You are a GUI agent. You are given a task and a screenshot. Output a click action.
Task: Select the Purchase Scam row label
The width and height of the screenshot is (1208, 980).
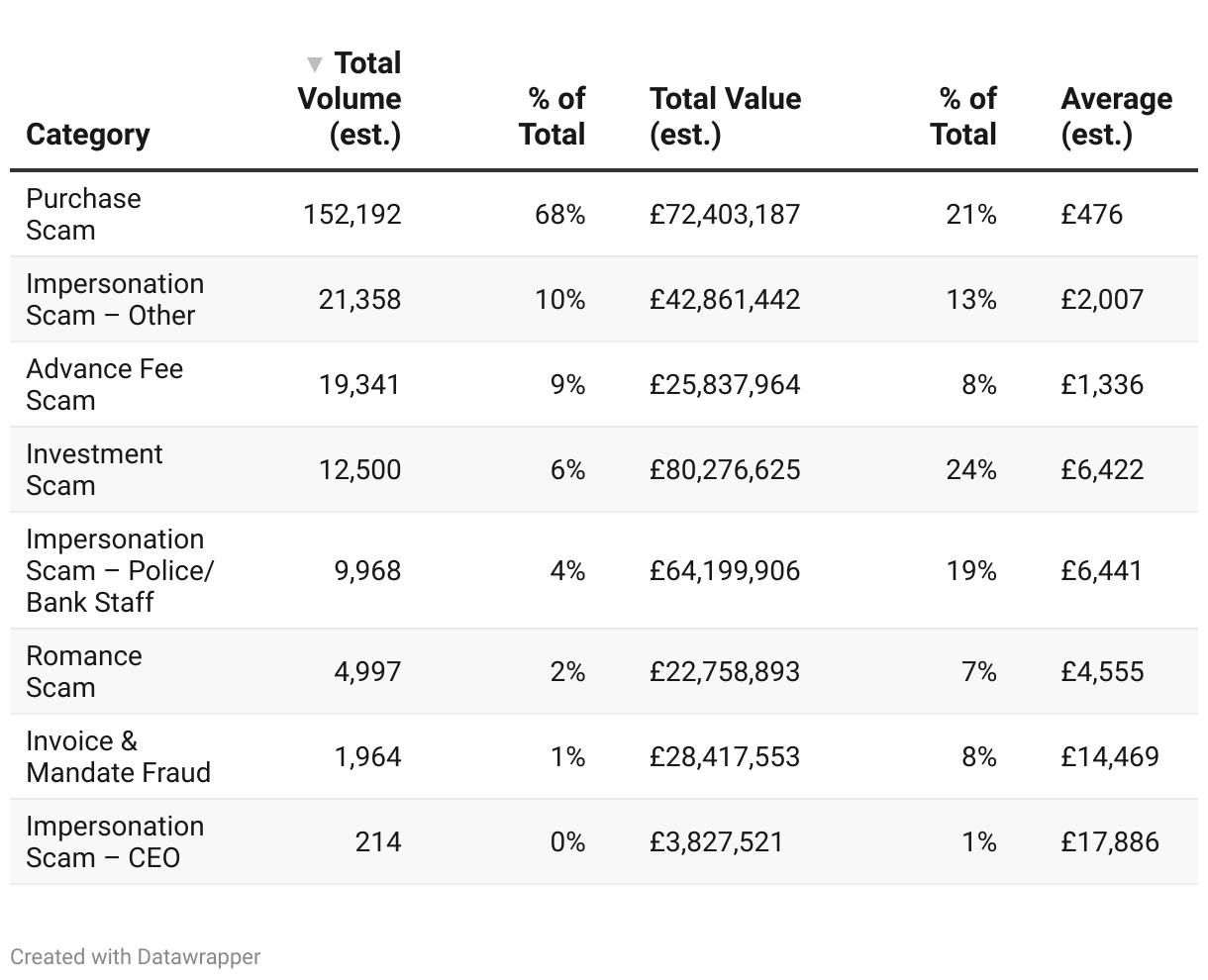pos(83,214)
